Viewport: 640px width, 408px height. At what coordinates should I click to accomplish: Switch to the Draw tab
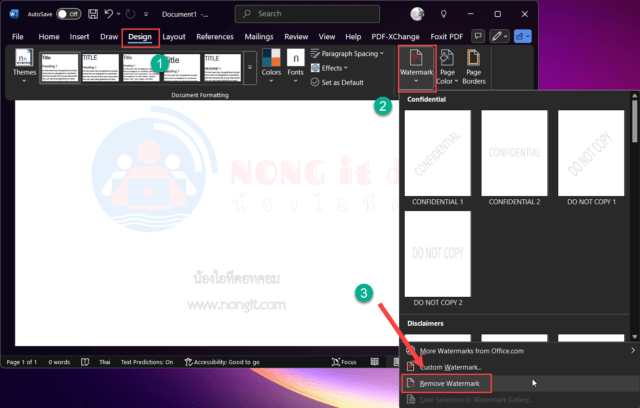(109, 37)
